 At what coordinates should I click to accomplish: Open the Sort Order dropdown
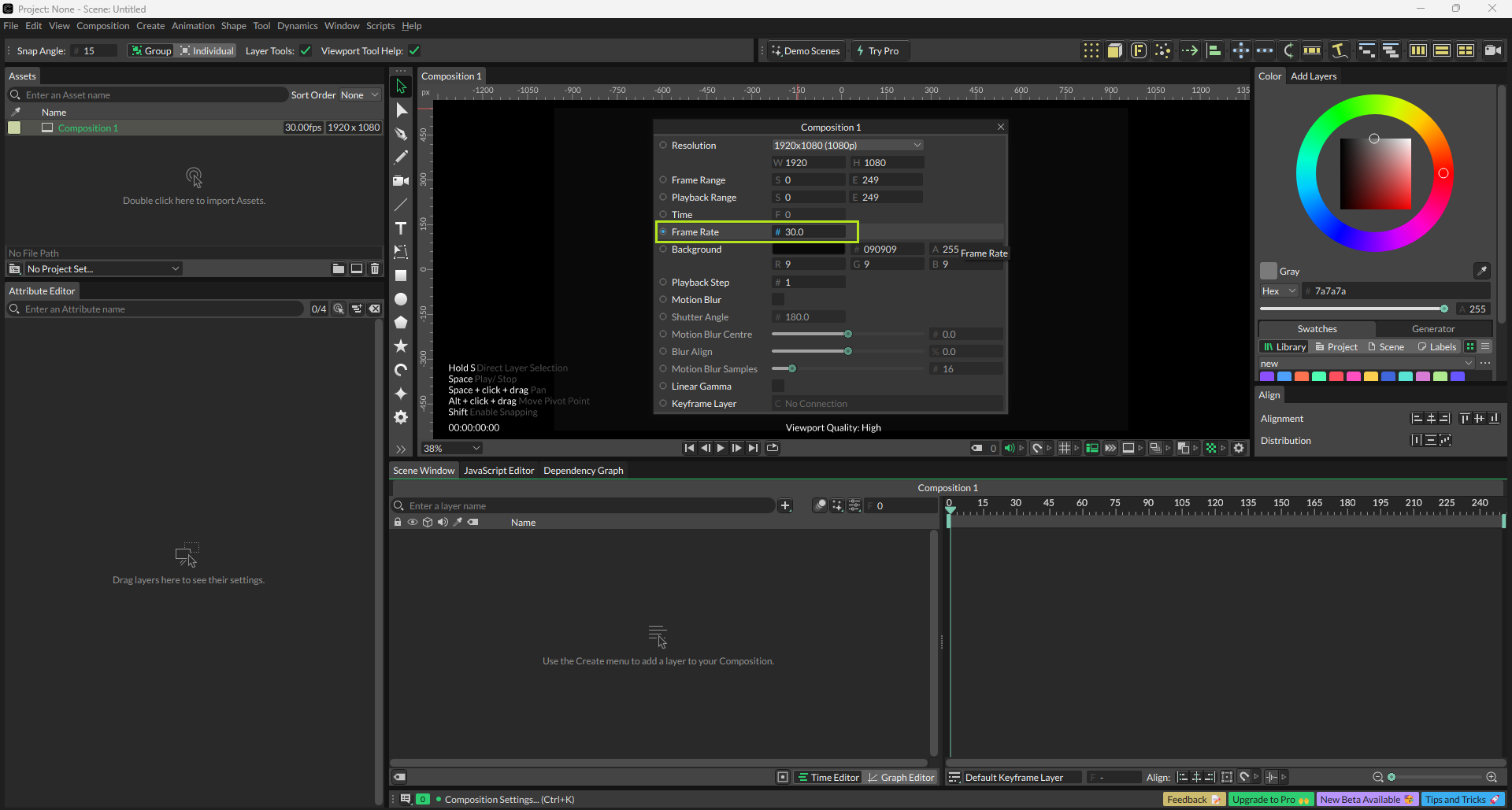tap(359, 95)
